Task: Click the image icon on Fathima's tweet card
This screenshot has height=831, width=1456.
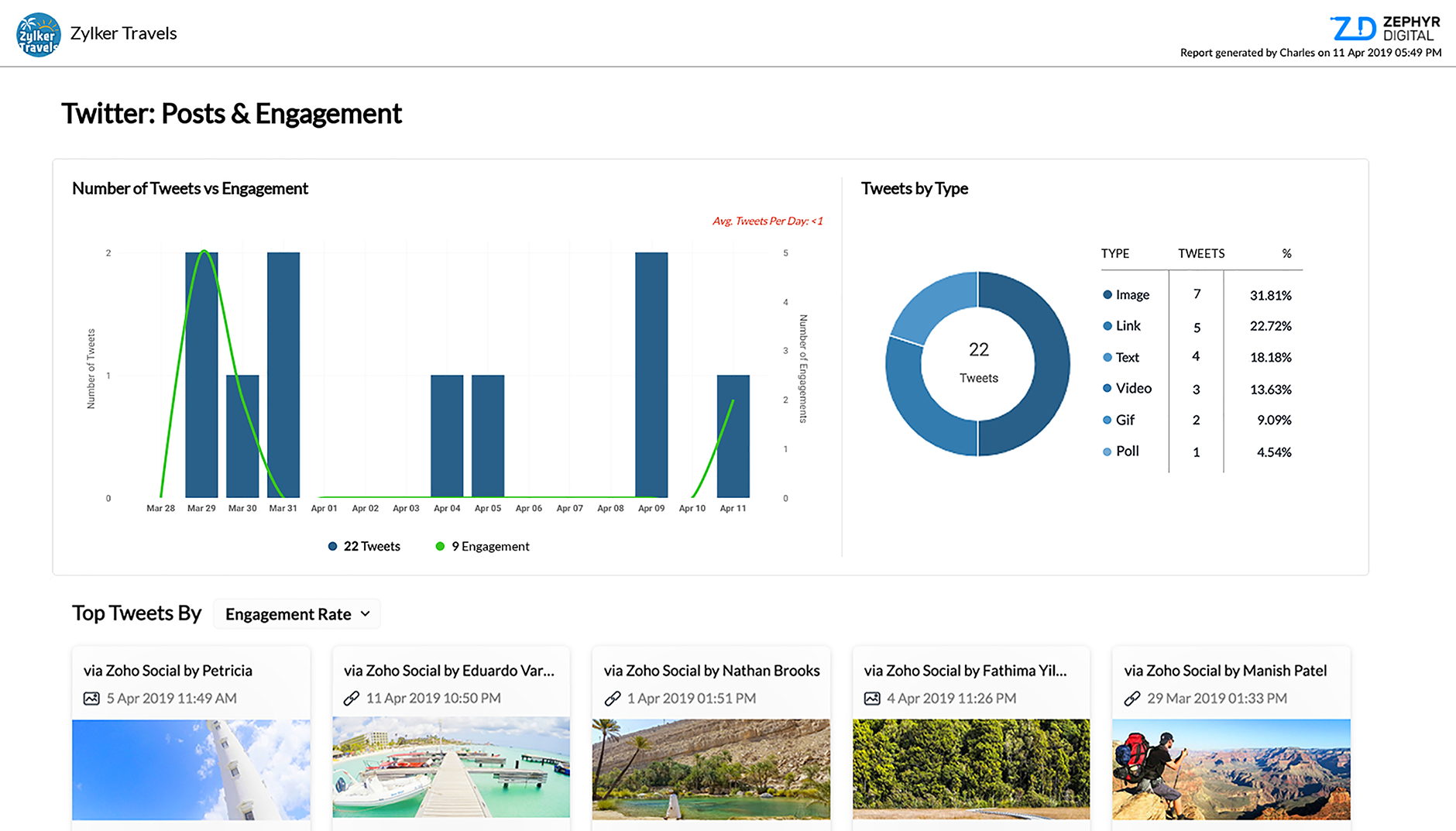Action: (872, 699)
